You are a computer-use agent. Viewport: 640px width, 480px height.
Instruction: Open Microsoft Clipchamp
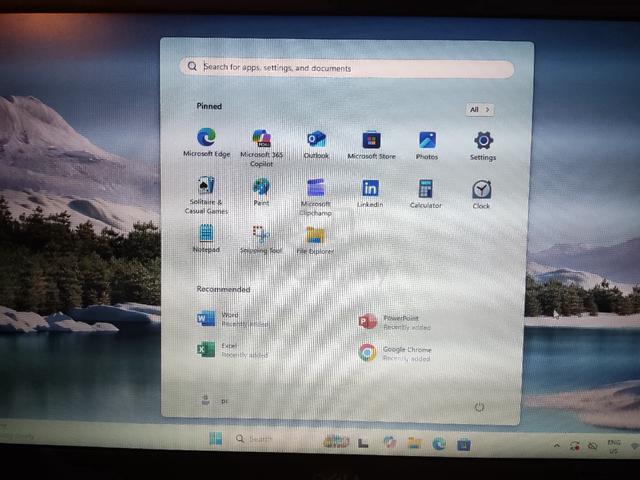[316, 197]
